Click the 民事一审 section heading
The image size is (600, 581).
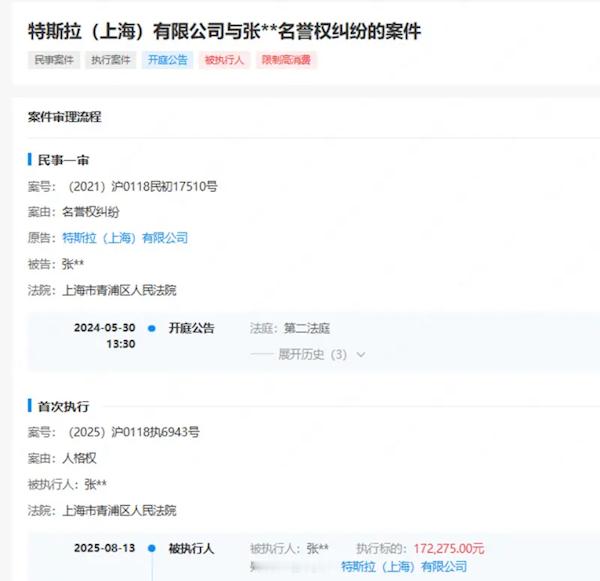[x=64, y=160]
